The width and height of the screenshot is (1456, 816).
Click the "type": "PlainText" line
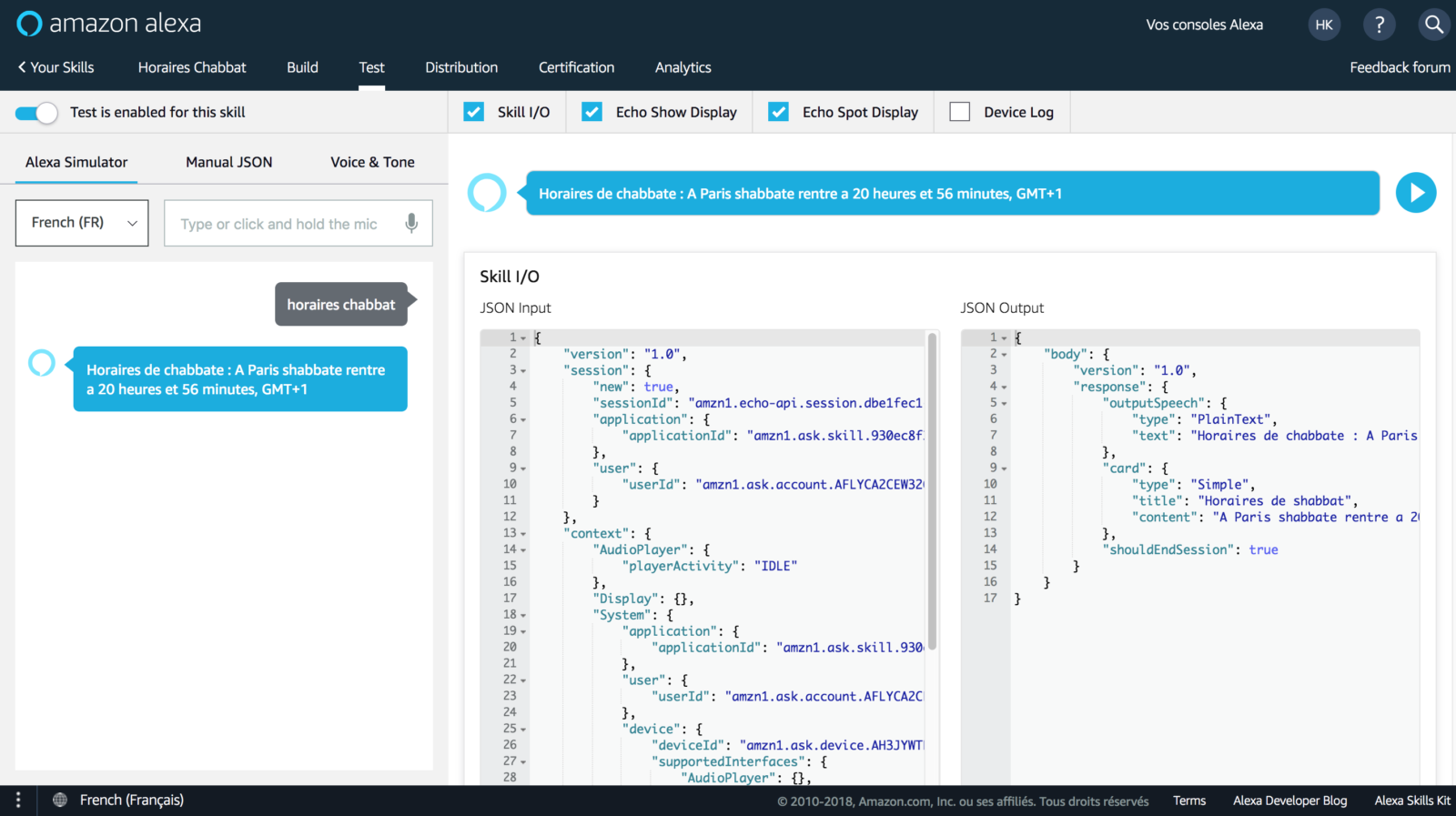[1205, 419]
